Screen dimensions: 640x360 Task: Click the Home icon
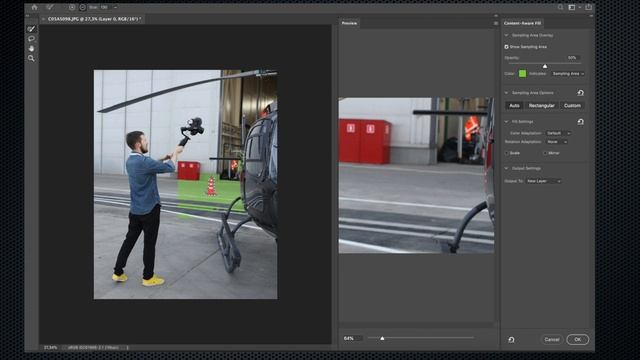click(x=35, y=7)
